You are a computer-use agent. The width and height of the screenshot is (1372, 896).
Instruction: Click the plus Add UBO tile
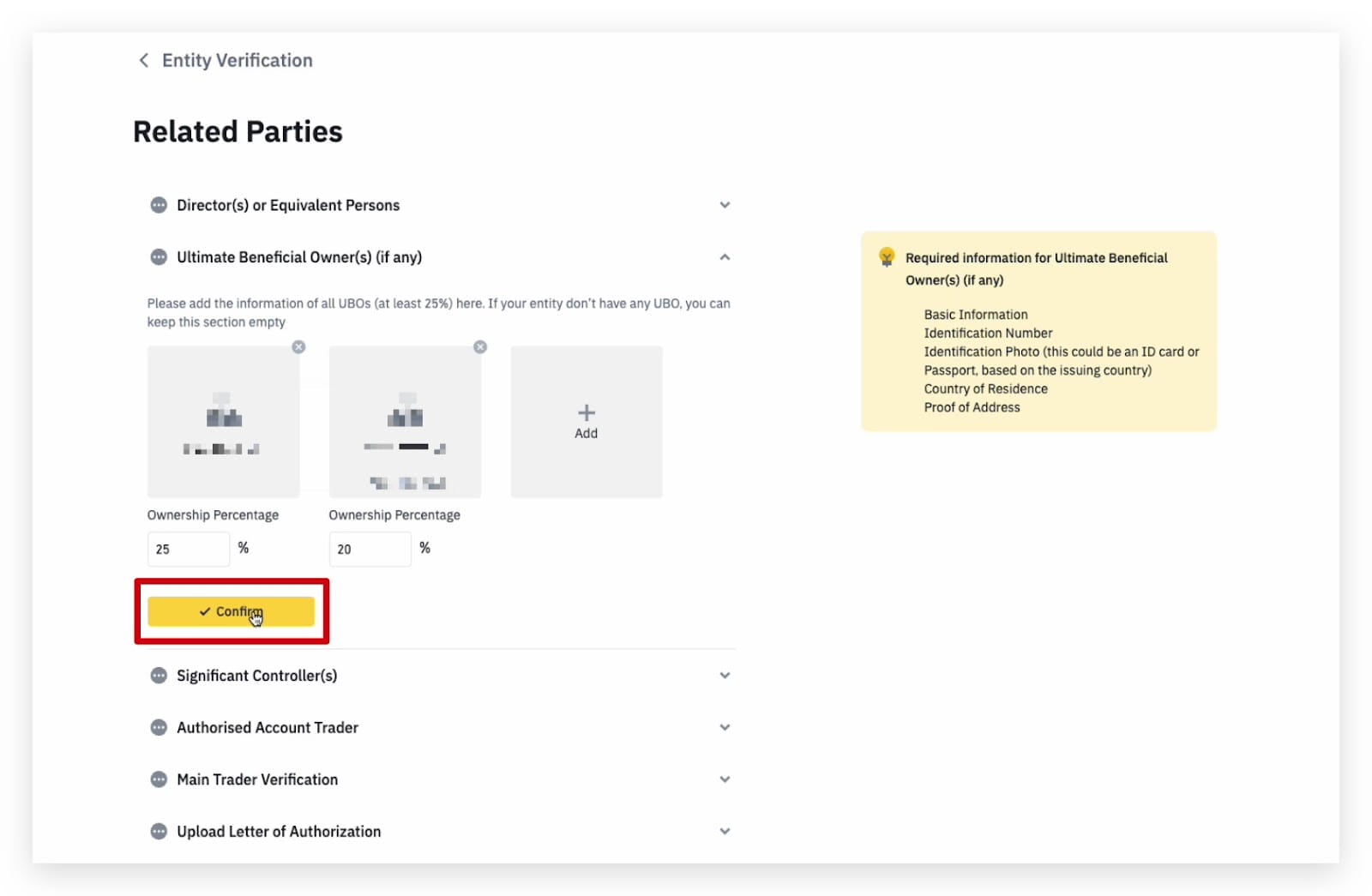coord(587,422)
